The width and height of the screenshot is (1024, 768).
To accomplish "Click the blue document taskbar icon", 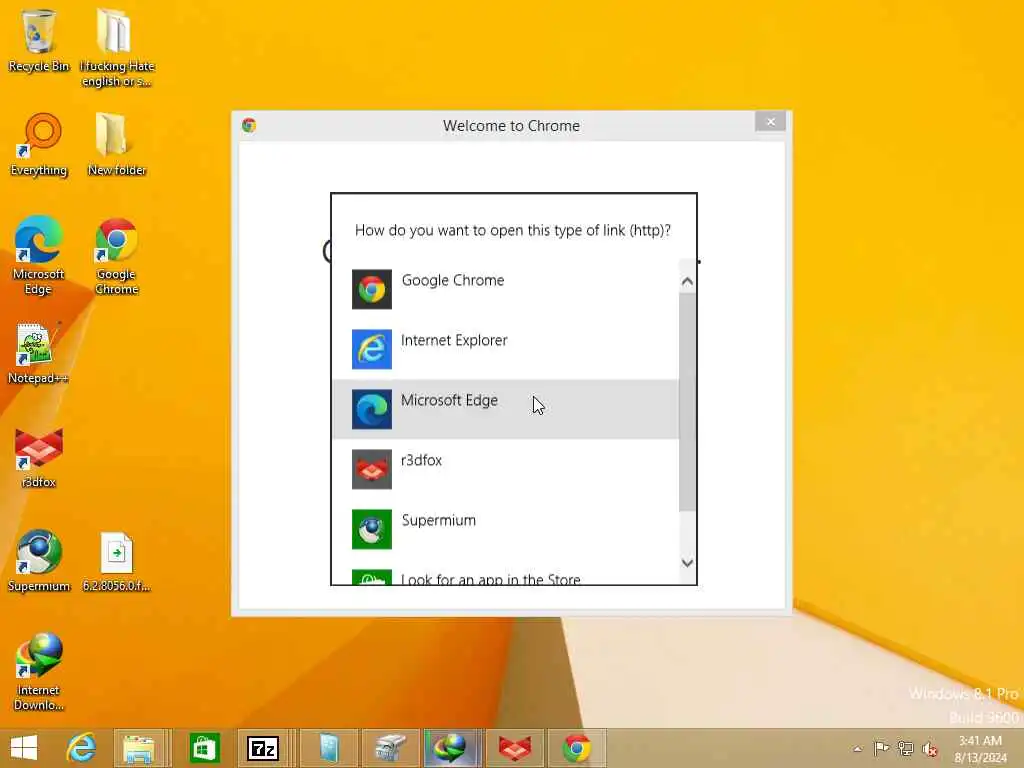I will (329, 748).
